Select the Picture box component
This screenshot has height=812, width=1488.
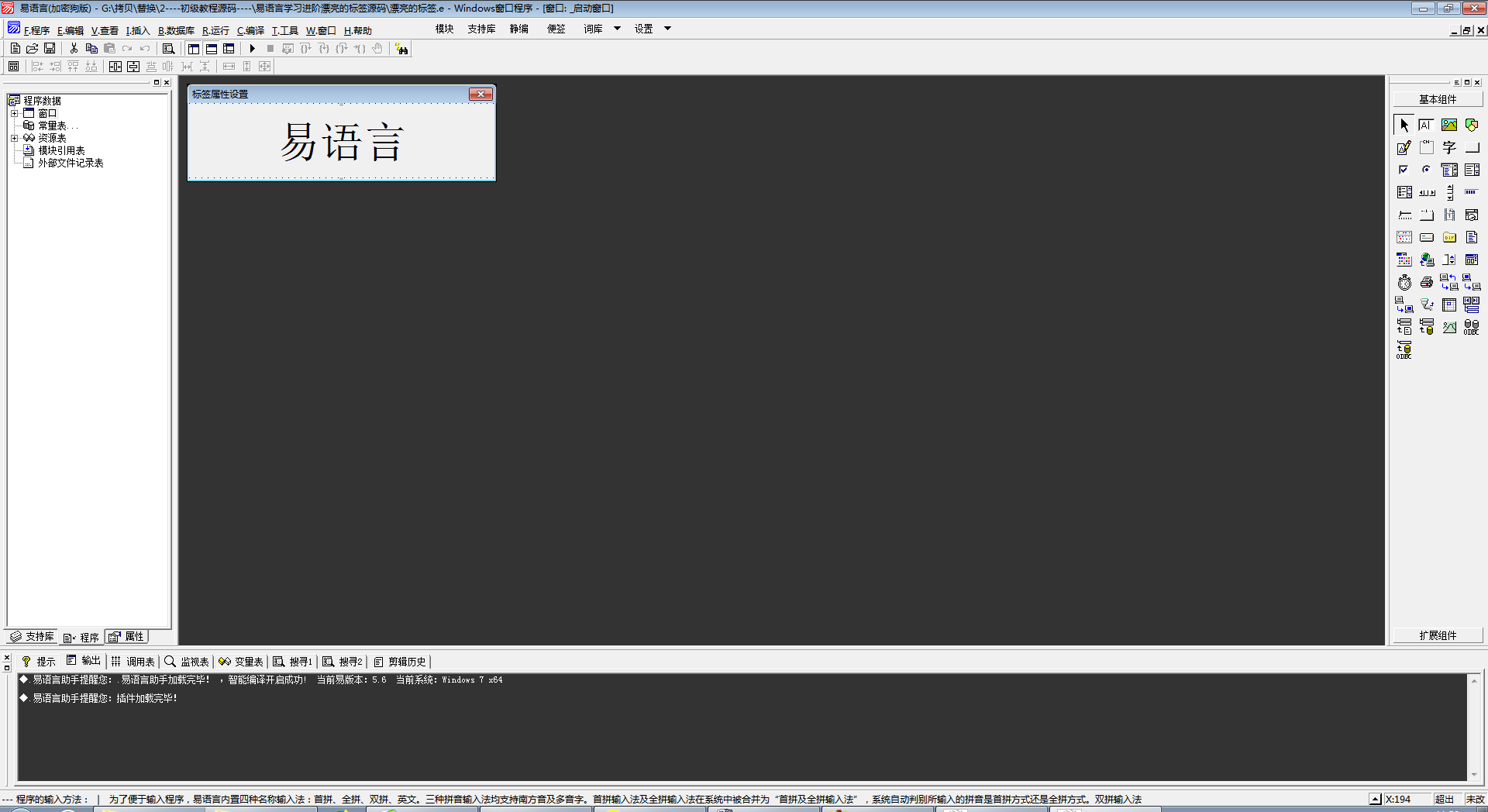click(x=1449, y=125)
